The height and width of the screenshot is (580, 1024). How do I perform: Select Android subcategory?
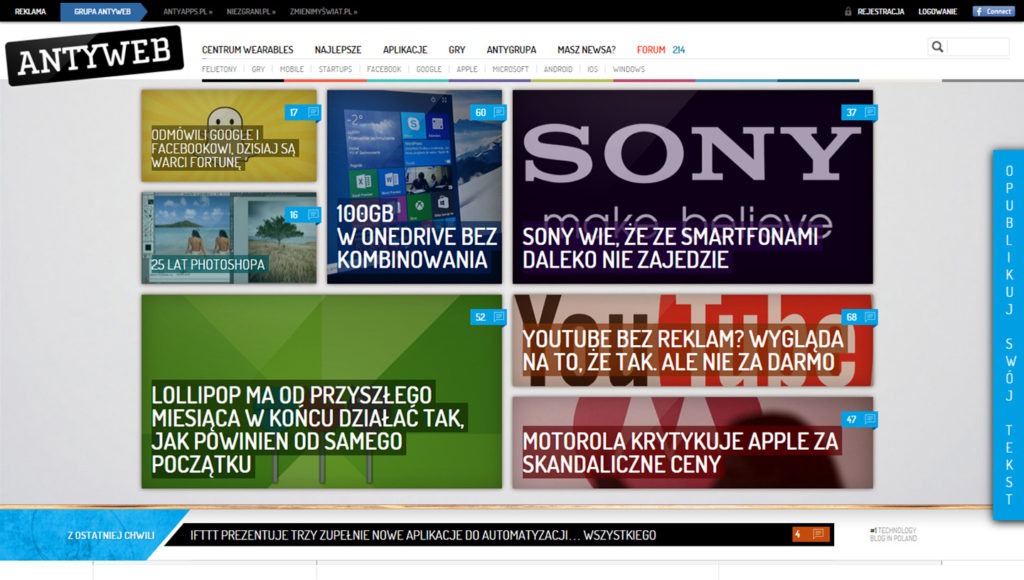click(558, 69)
